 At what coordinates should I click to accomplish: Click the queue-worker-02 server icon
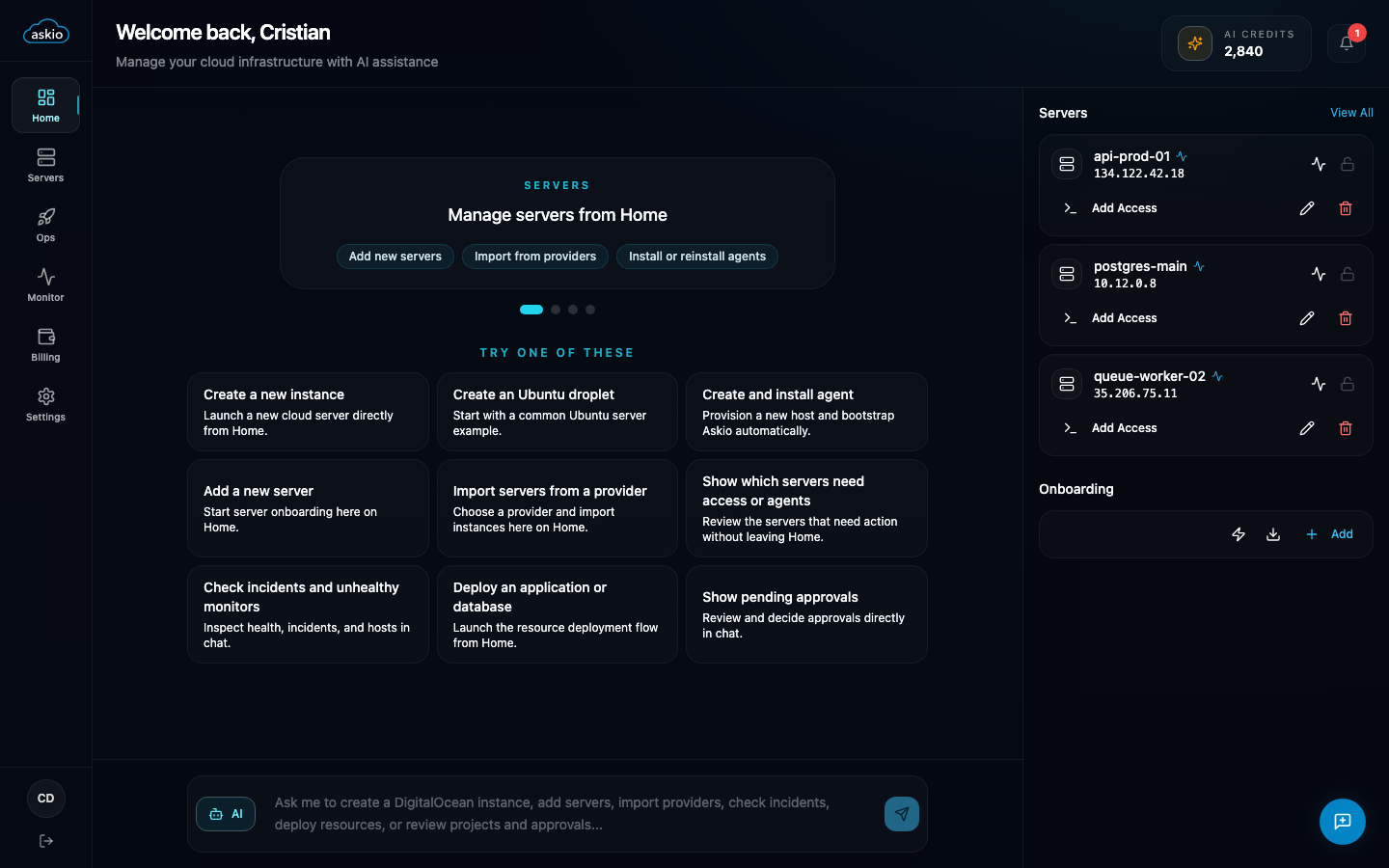[1067, 384]
